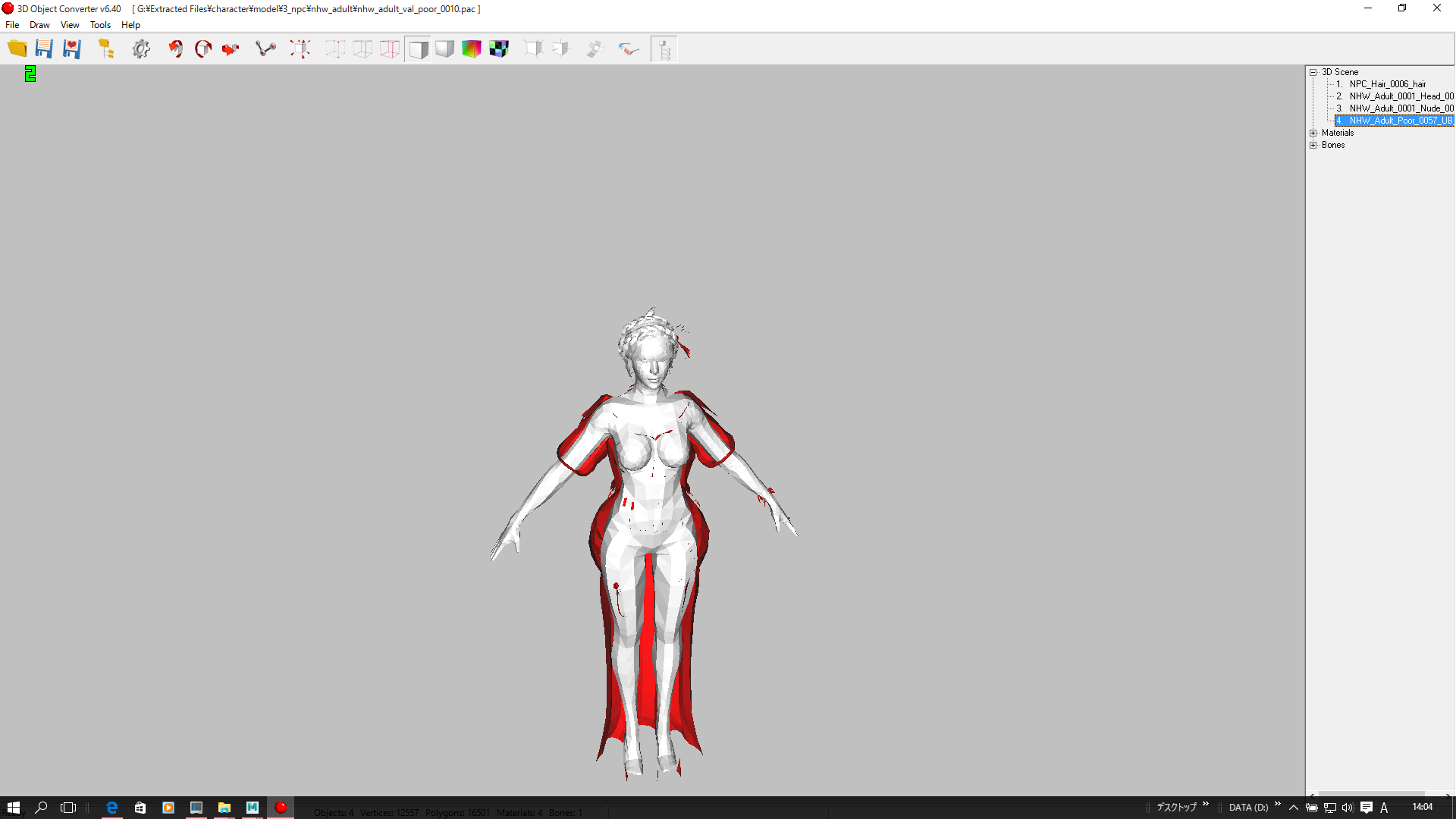
Task: Open the File menu
Action: (12, 25)
